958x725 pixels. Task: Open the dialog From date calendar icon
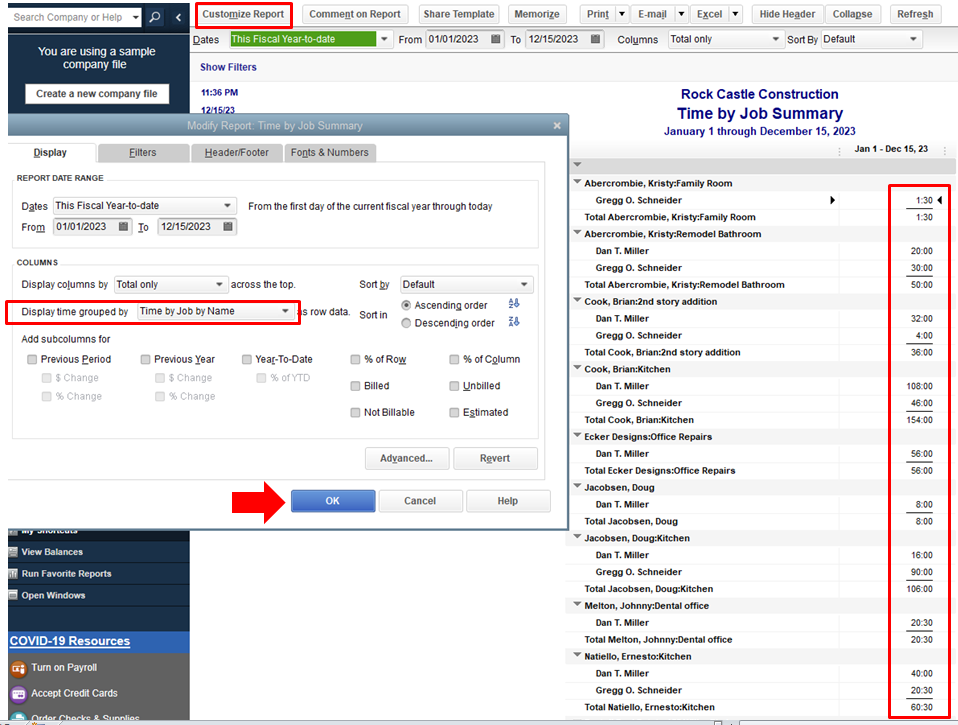pyautogui.click(x=123, y=227)
